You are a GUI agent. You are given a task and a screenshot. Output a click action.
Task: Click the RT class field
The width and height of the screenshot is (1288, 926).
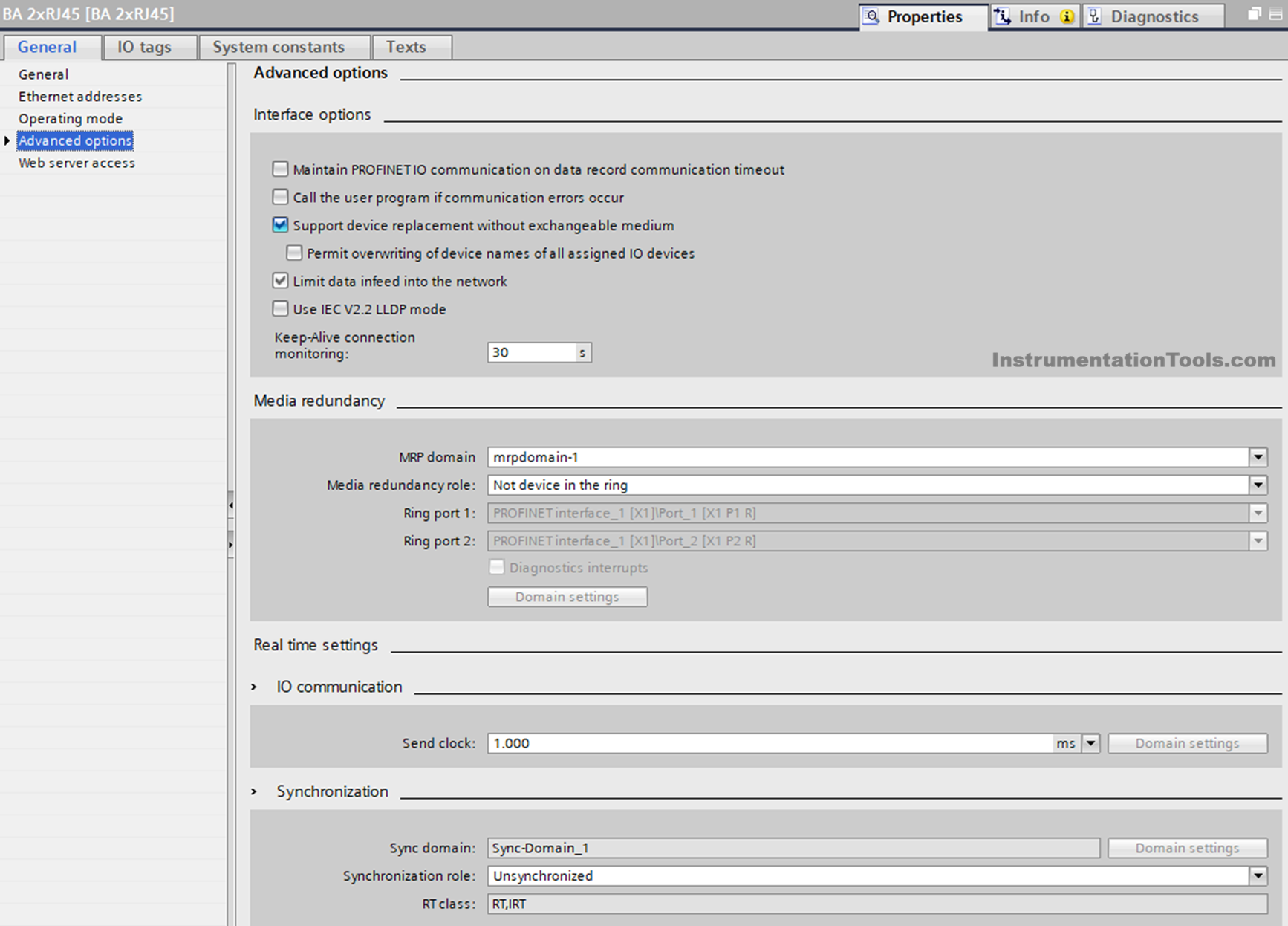pos(877,904)
